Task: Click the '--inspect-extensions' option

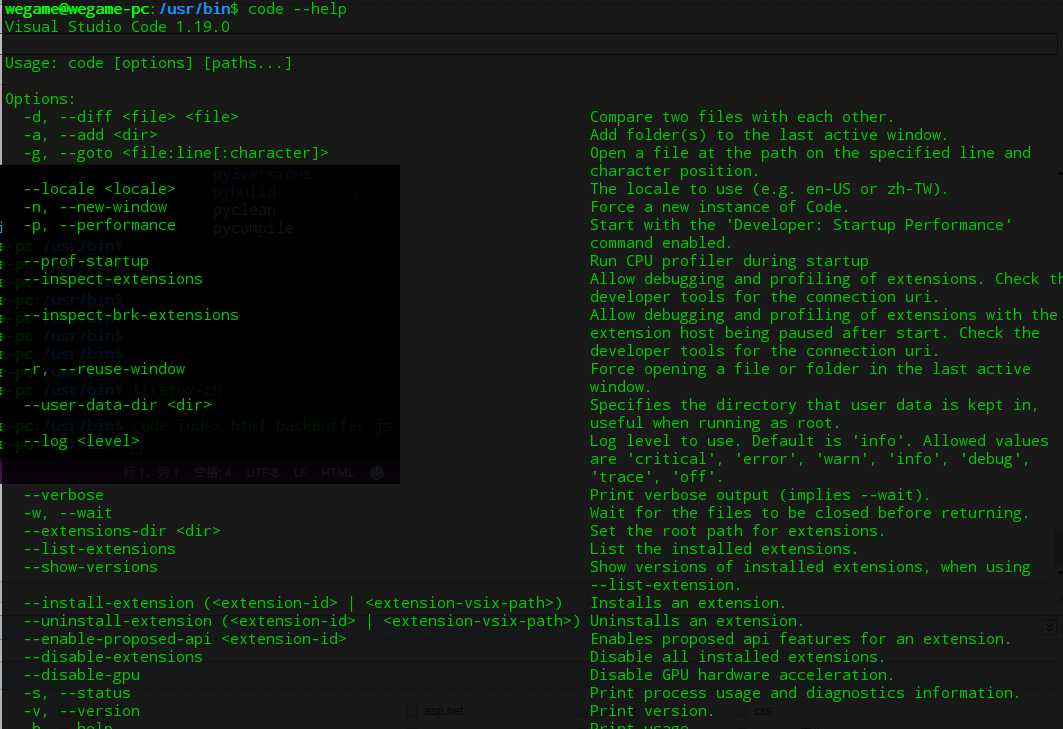Action: click(x=113, y=279)
